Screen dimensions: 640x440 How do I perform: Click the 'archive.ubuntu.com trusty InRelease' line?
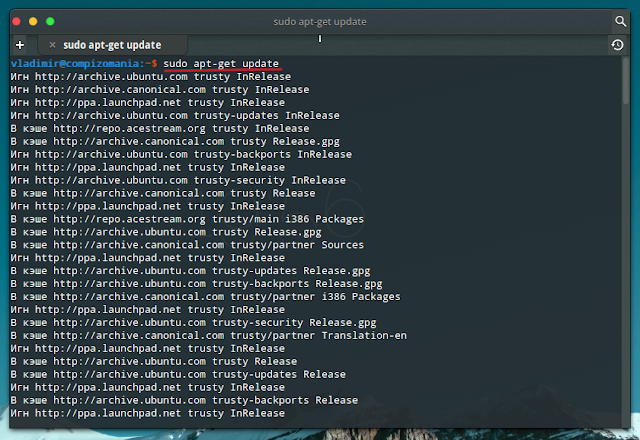tap(151, 77)
